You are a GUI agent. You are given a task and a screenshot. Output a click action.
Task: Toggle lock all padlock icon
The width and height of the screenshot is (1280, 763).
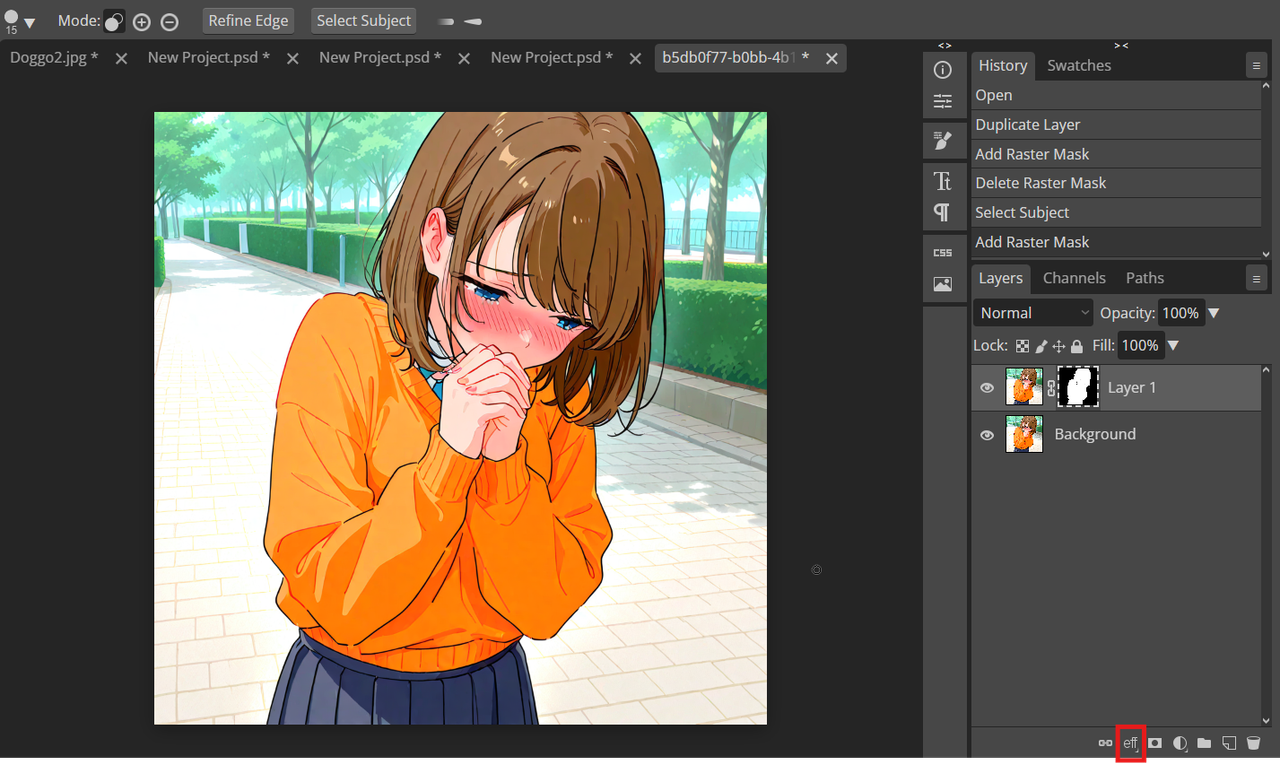[x=1077, y=346]
